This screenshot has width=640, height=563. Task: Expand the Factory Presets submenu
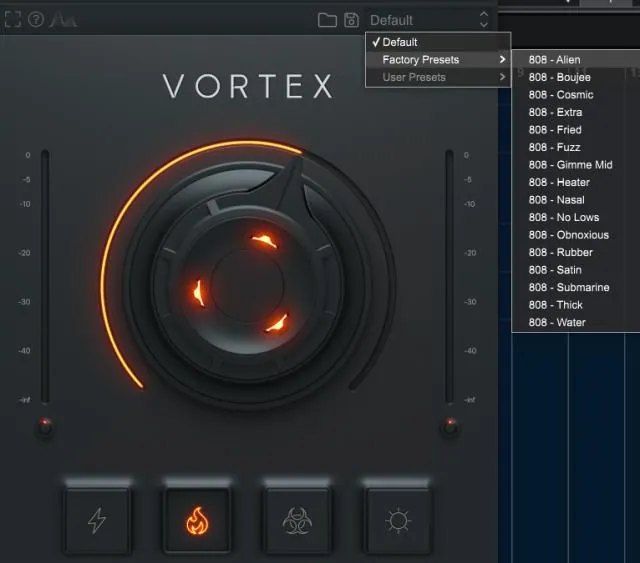(x=438, y=60)
